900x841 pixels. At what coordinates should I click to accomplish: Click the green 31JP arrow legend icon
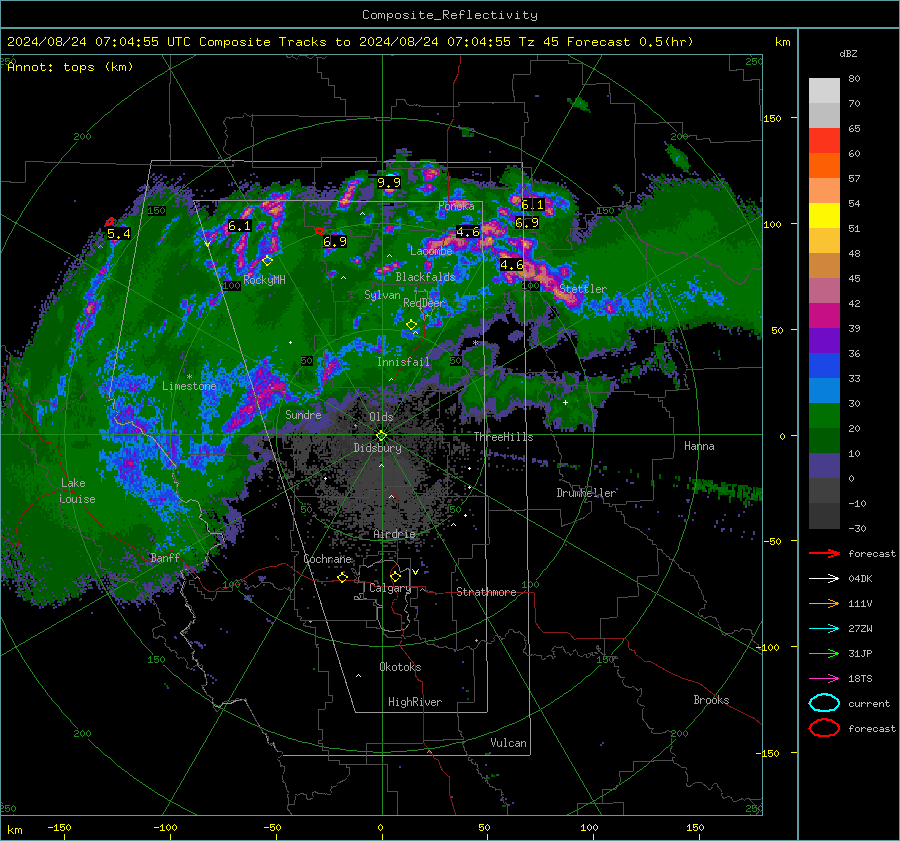point(824,653)
